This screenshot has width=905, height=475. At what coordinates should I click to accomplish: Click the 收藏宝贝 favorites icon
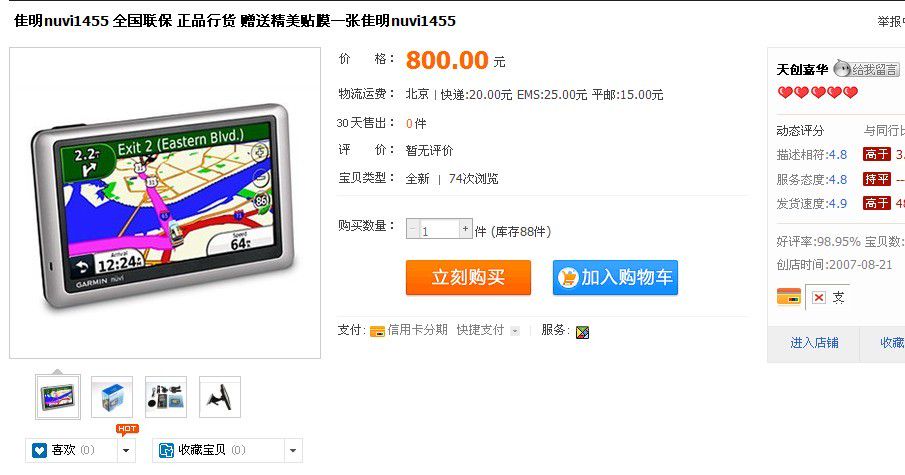click(x=166, y=450)
